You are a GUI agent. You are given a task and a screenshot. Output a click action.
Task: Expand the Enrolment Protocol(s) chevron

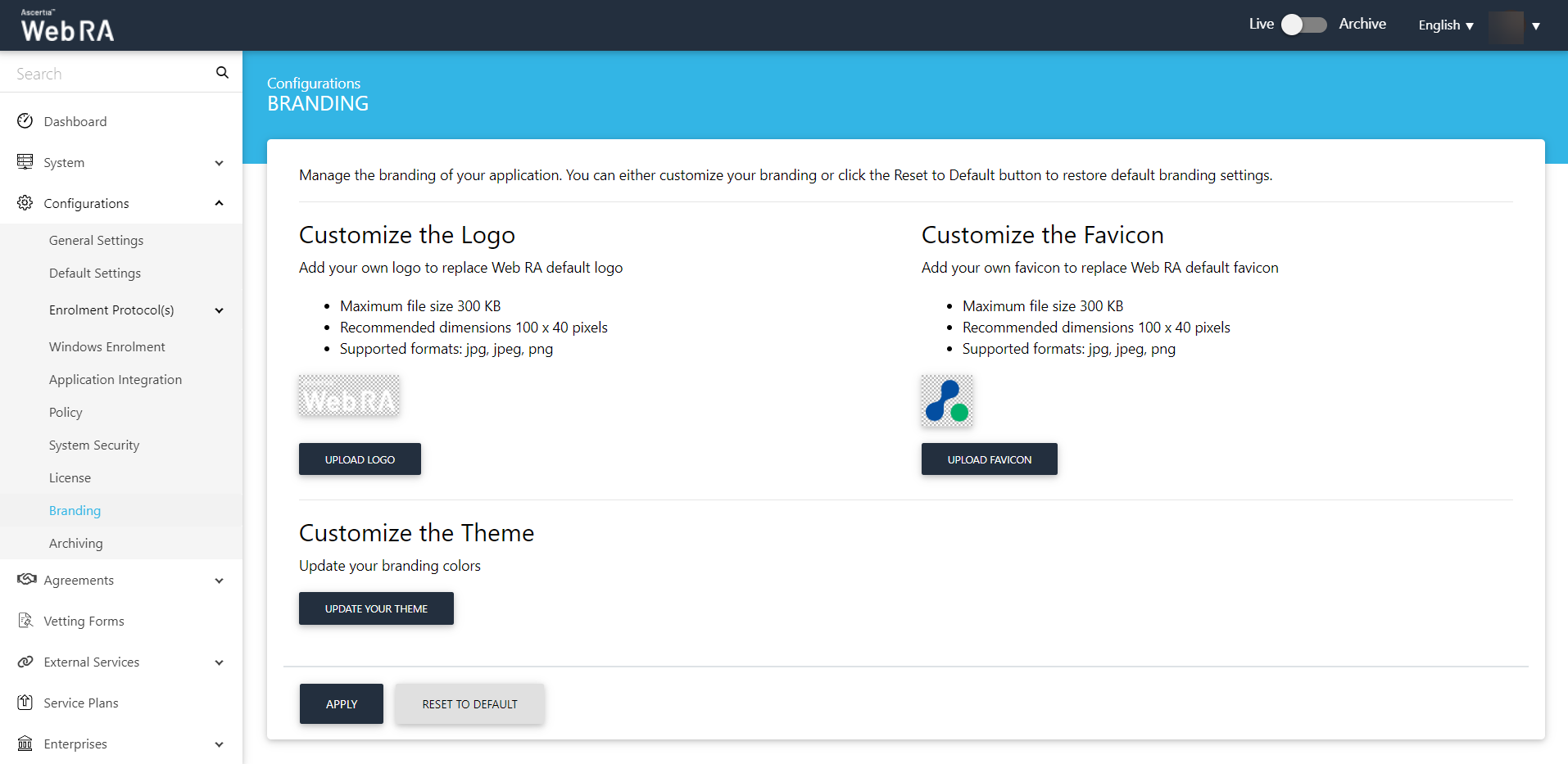point(219,310)
